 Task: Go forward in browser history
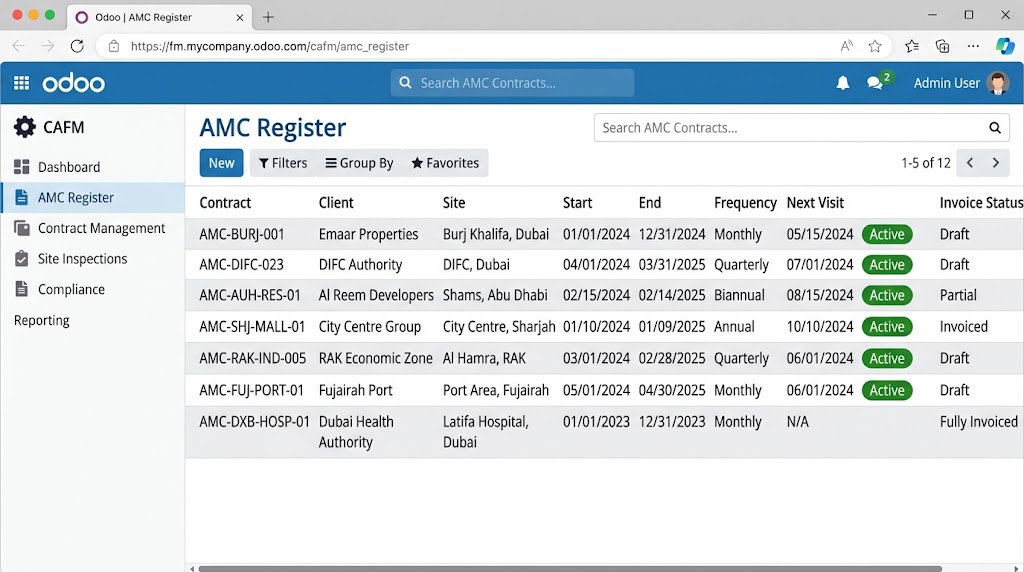pyautogui.click(x=48, y=46)
